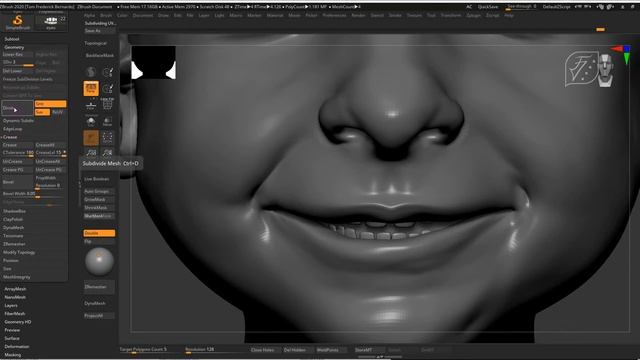
Task: Expand the Deformation sub-palette
Action: click(x=17, y=347)
